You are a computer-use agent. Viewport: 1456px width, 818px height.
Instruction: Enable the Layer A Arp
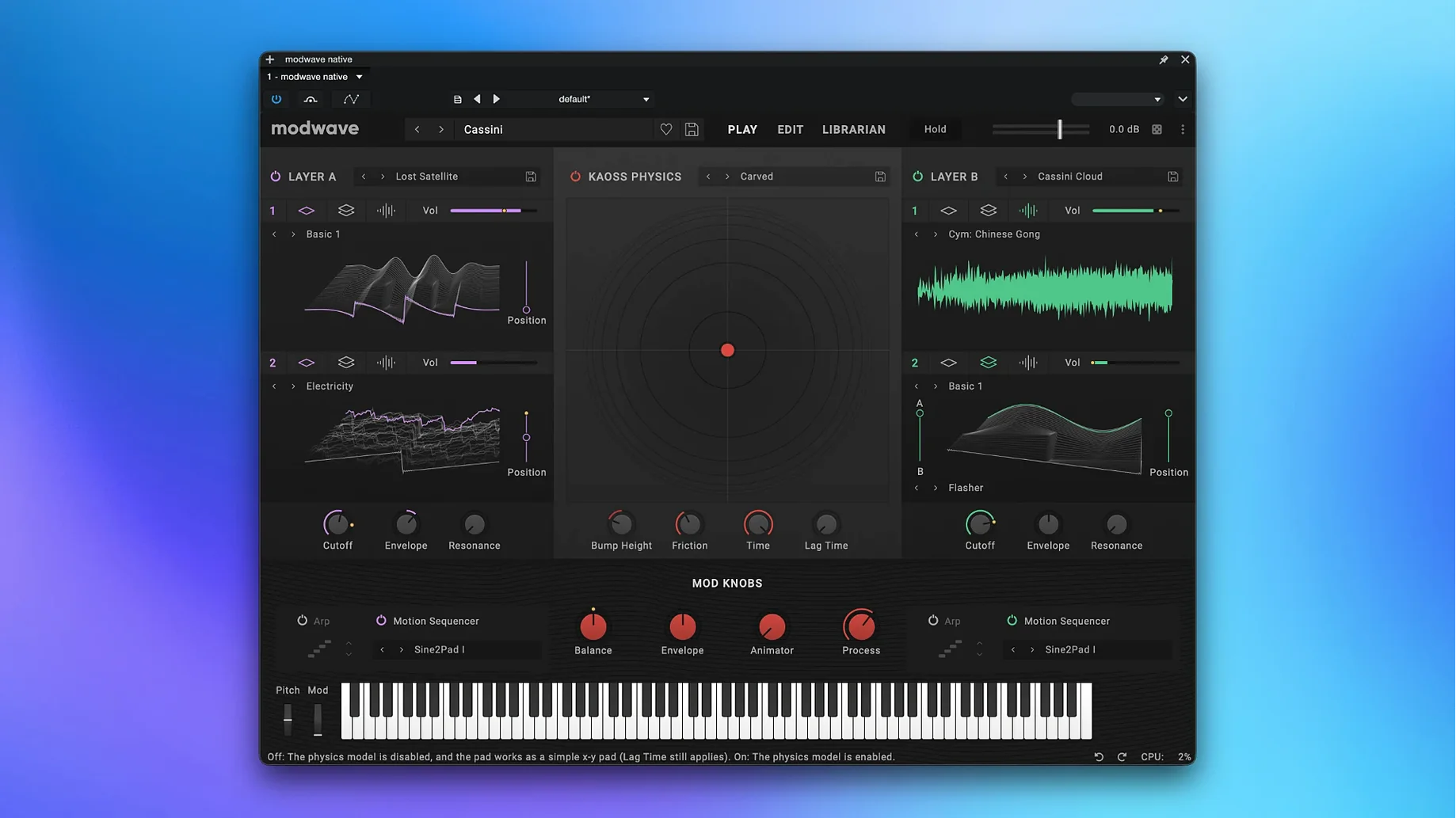tap(303, 621)
